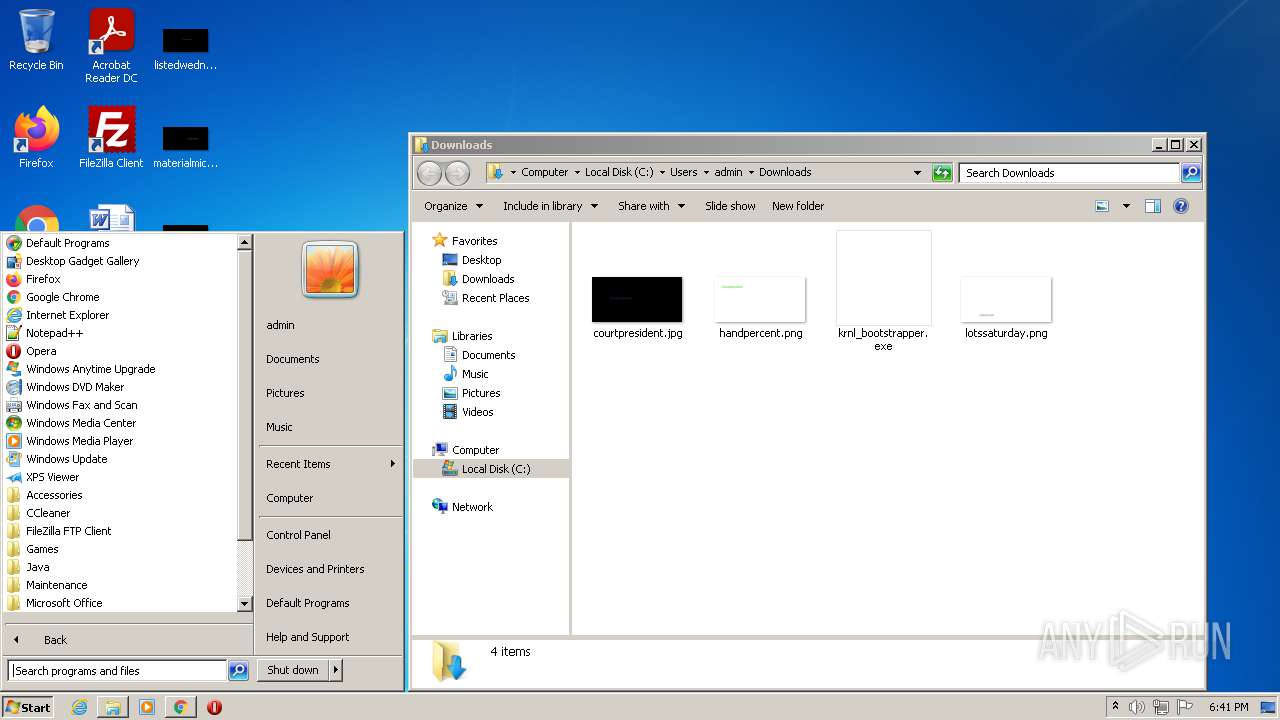
Task: Open Opera from Start menu
Action: point(41,351)
